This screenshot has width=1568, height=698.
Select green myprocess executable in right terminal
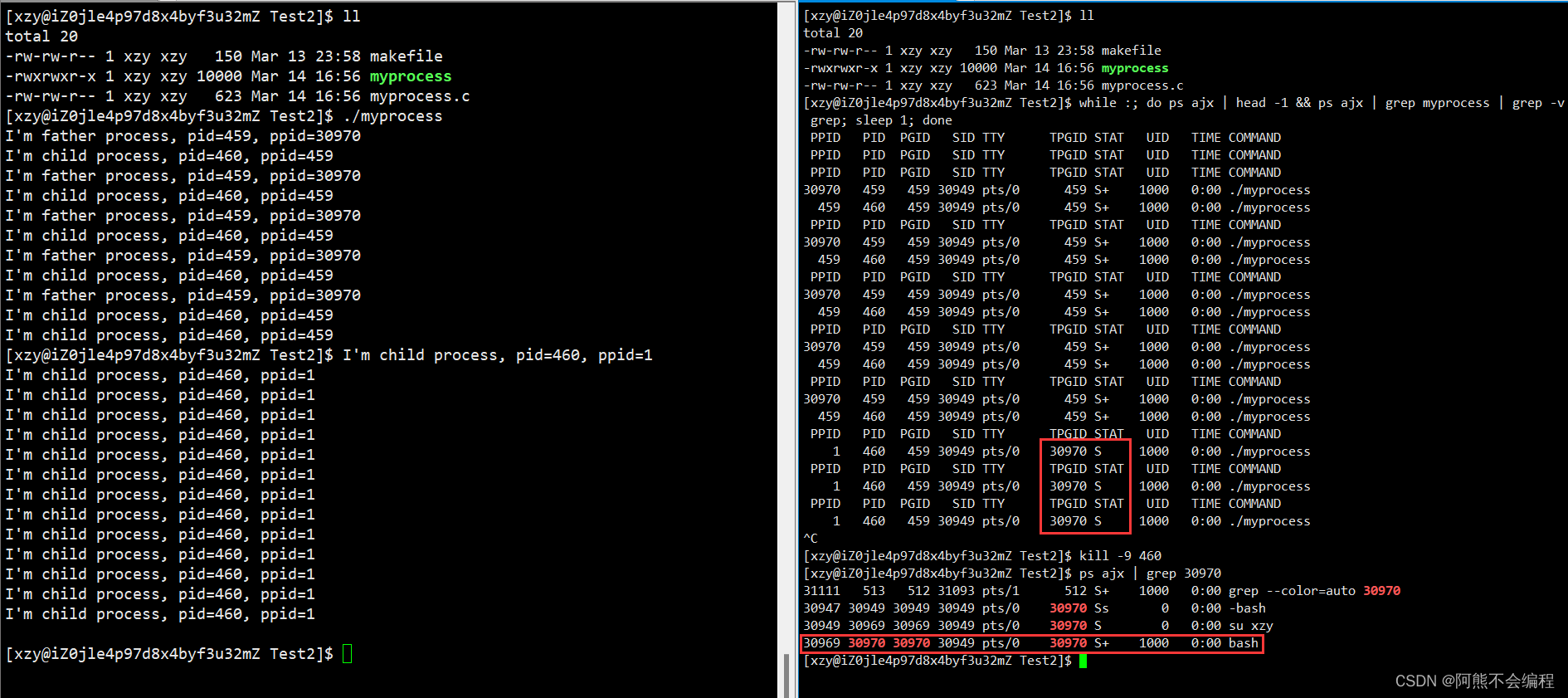pyautogui.click(x=1134, y=68)
